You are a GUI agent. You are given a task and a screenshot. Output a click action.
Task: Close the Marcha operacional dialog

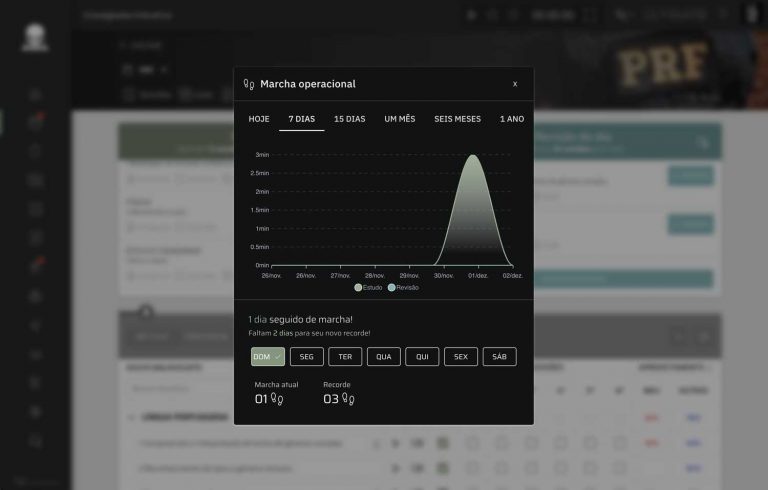[515, 84]
